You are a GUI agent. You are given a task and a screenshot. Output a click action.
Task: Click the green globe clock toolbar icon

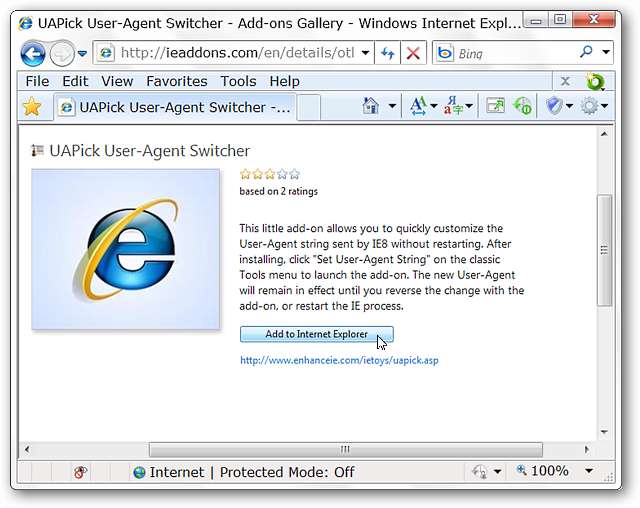523,106
